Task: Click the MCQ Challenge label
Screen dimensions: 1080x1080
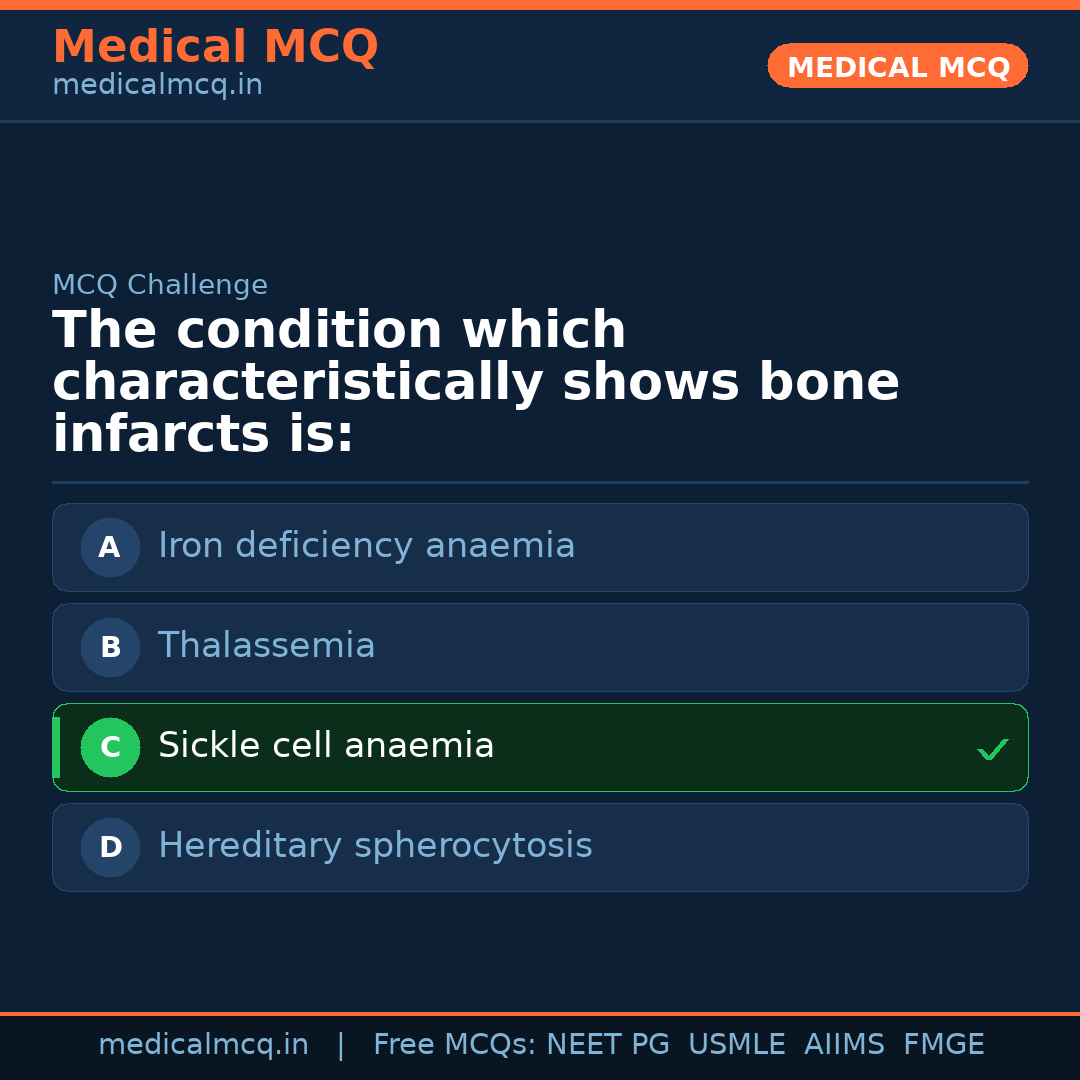Action: pyautogui.click(x=160, y=285)
